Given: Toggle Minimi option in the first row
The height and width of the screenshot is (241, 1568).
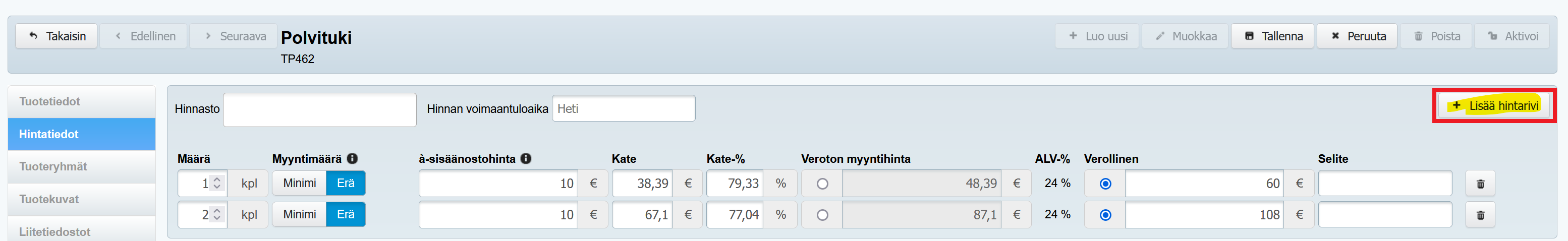Looking at the screenshot, I should tap(300, 183).
